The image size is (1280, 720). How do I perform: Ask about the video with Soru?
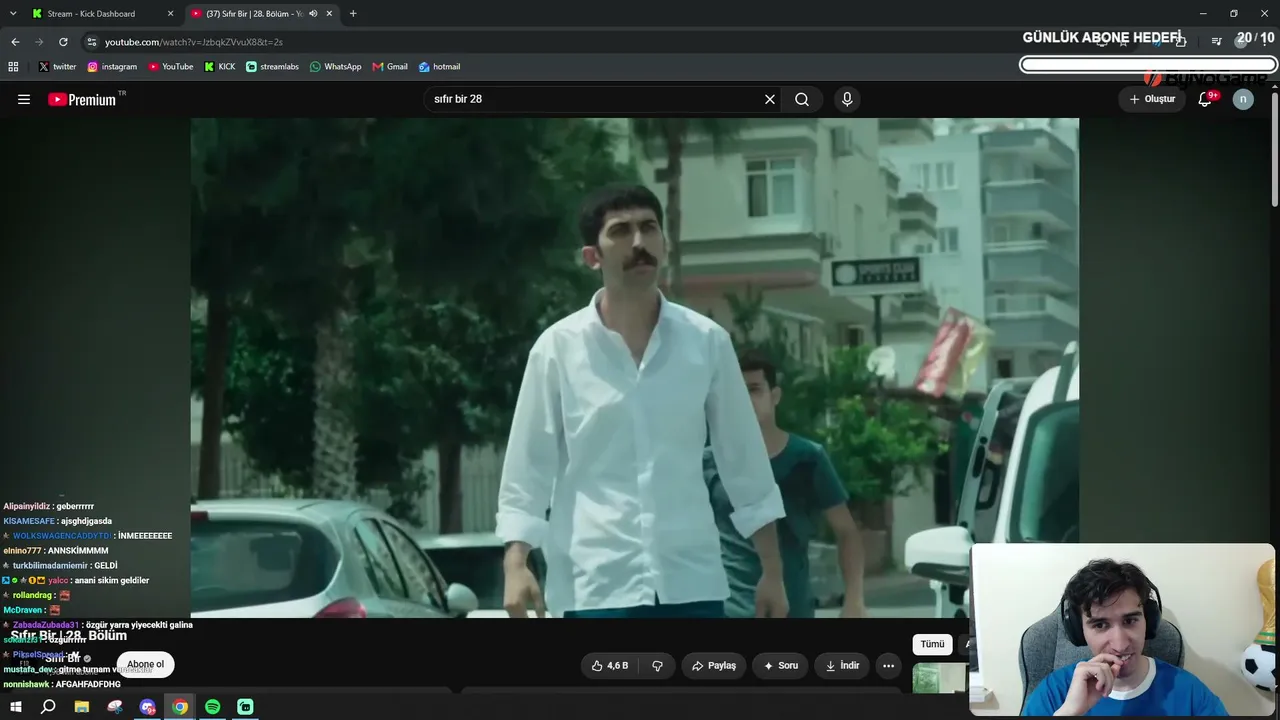781,665
